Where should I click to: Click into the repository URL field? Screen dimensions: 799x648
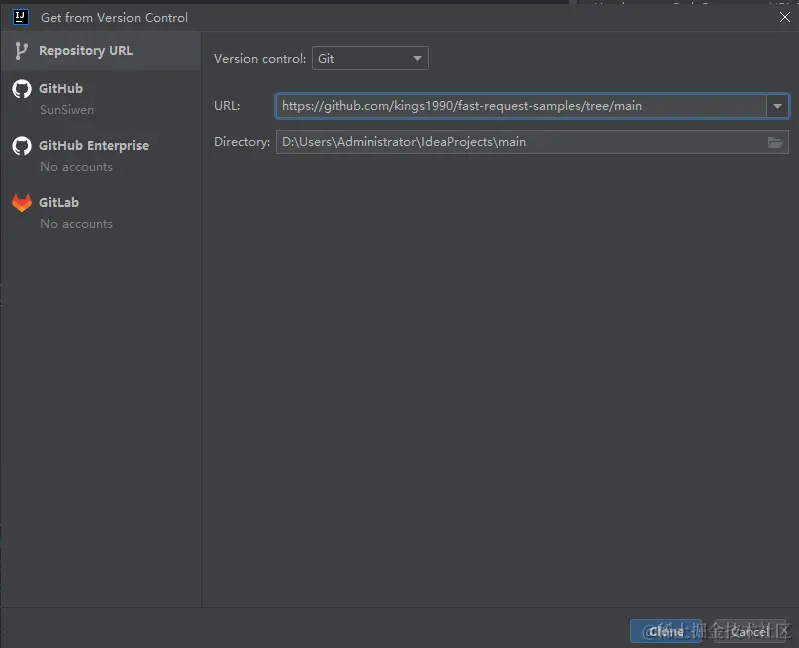click(x=521, y=106)
